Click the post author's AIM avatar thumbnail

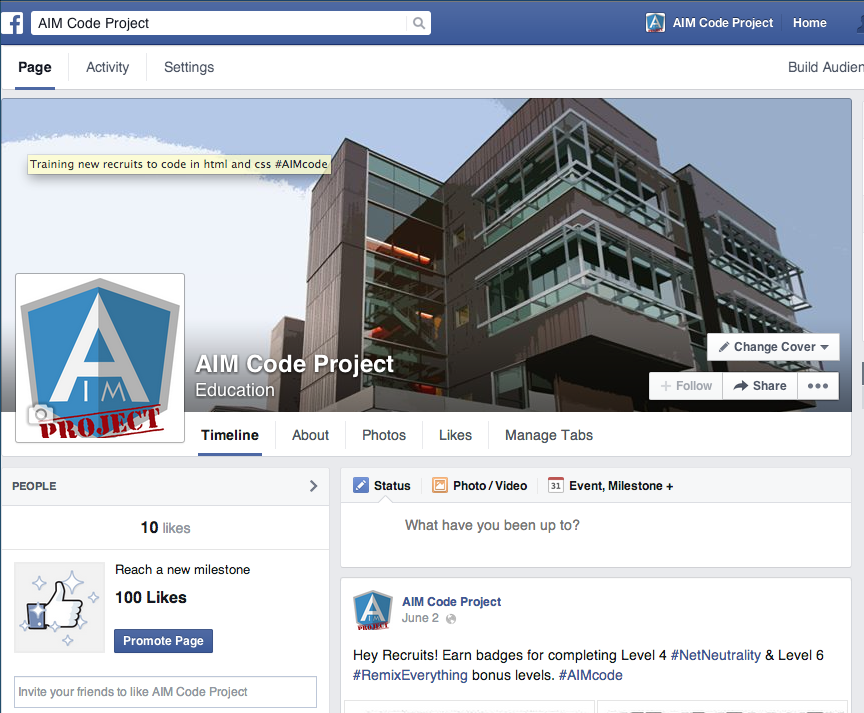372,611
